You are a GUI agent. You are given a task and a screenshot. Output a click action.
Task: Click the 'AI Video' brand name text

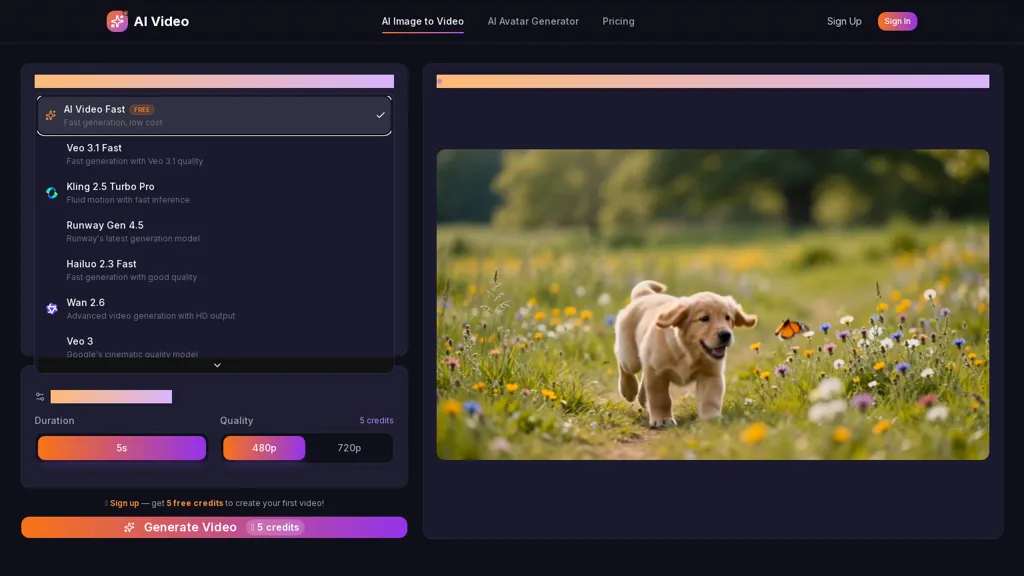coord(161,22)
